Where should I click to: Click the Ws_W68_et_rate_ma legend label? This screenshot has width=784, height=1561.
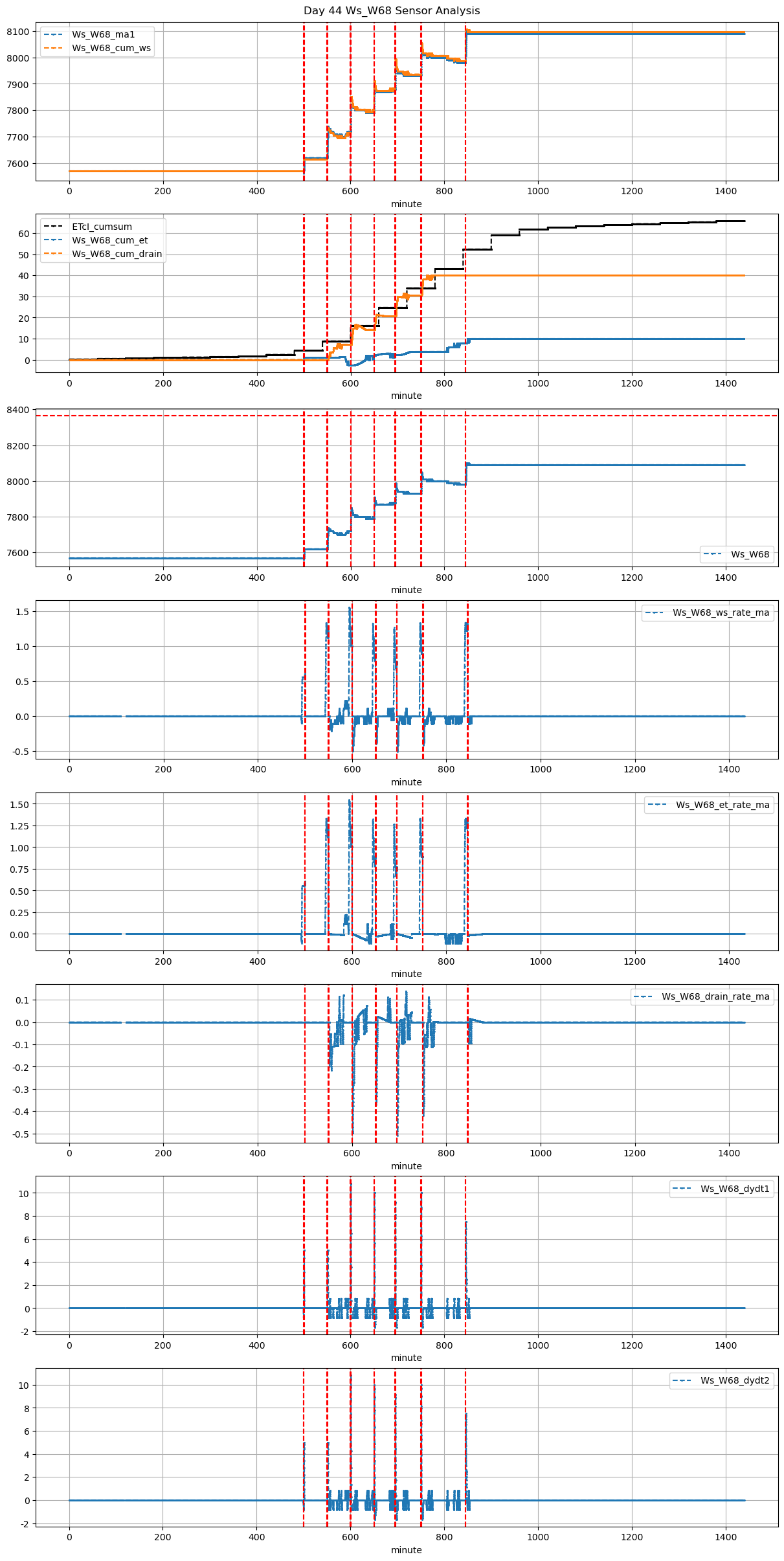(x=722, y=805)
